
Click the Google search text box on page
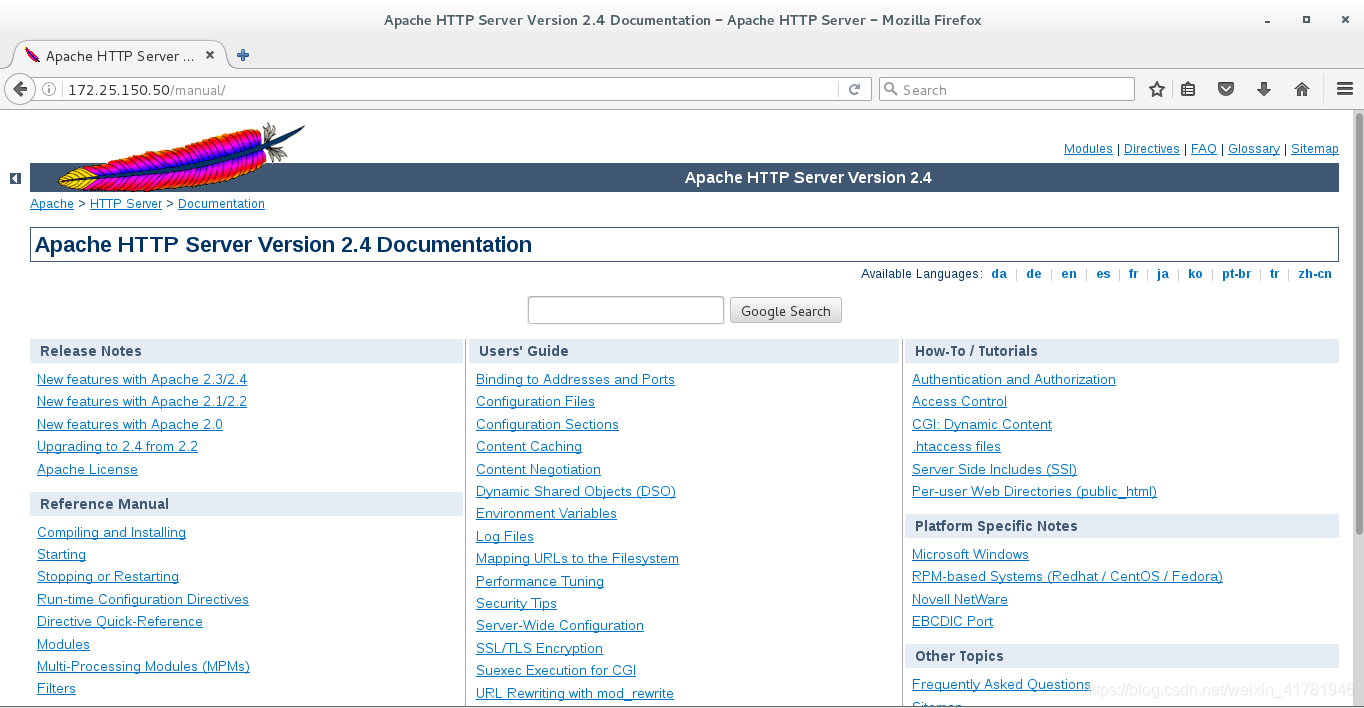[626, 310]
